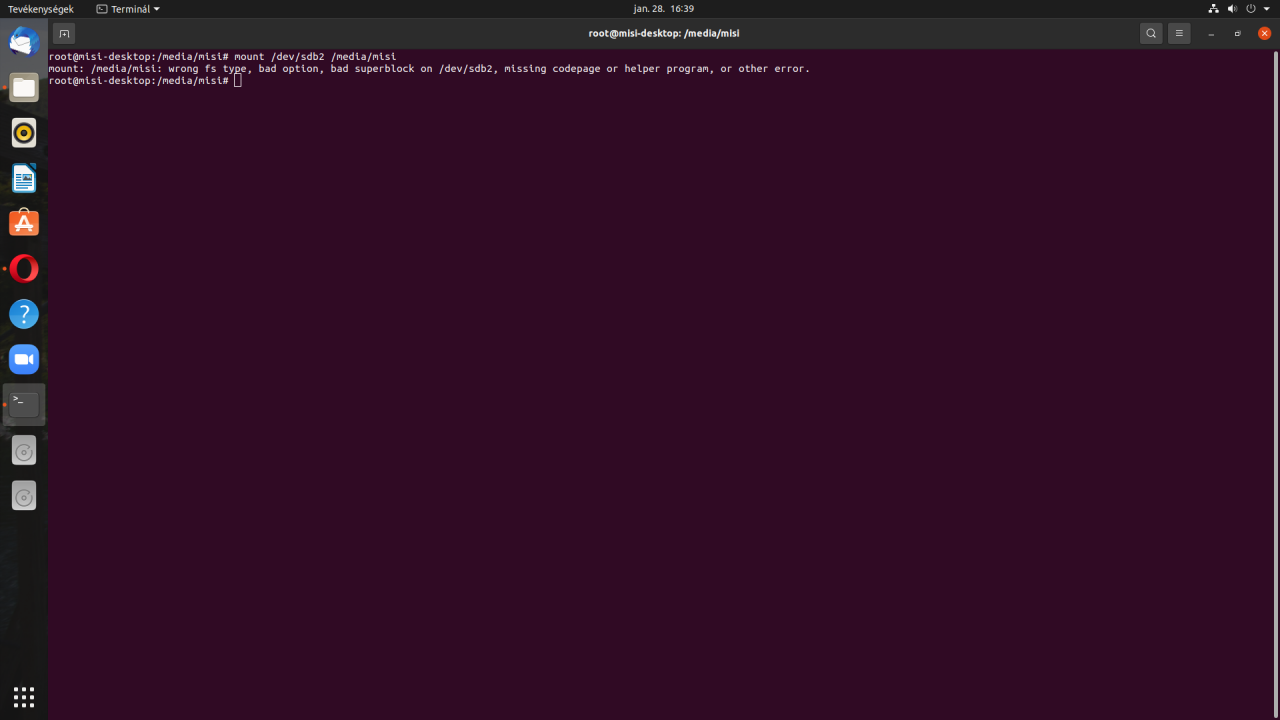Image resolution: width=1280 pixels, height=720 pixels.
Task: Open the terminal hamburger menu
Action: click(1179, 33)
